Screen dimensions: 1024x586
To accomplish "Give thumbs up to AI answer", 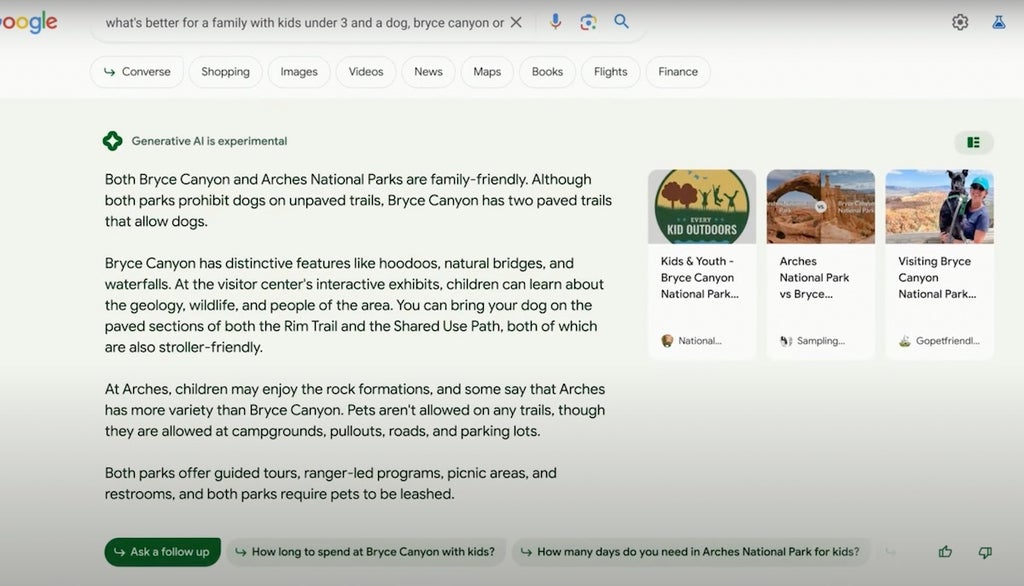I will [945, 552].
